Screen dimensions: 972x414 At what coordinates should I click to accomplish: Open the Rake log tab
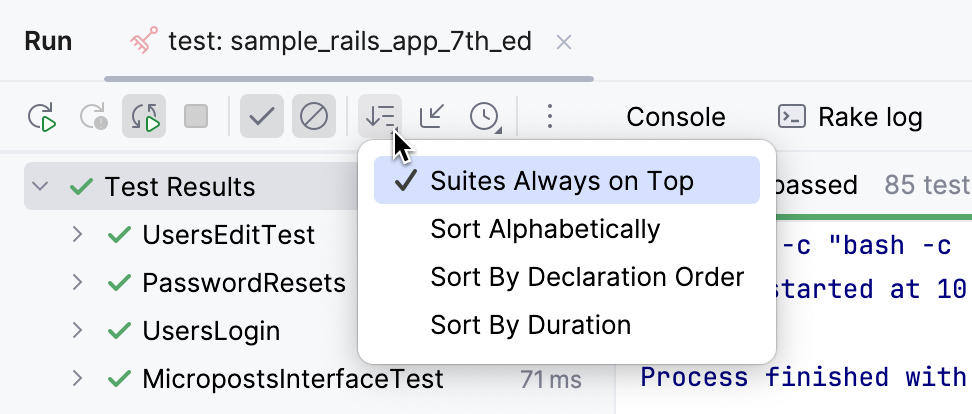[x=851, y=117]
